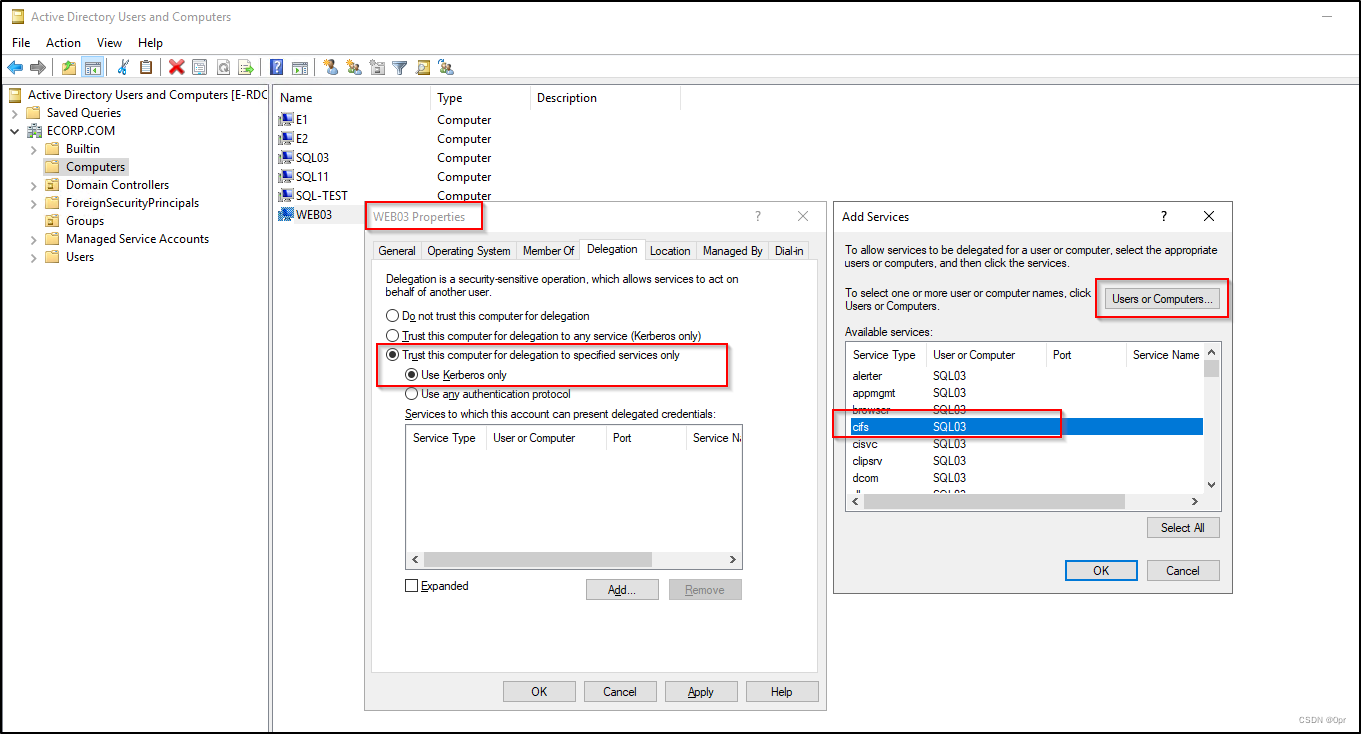Click the Saved Queries folder icon

[x=33, y=113]
